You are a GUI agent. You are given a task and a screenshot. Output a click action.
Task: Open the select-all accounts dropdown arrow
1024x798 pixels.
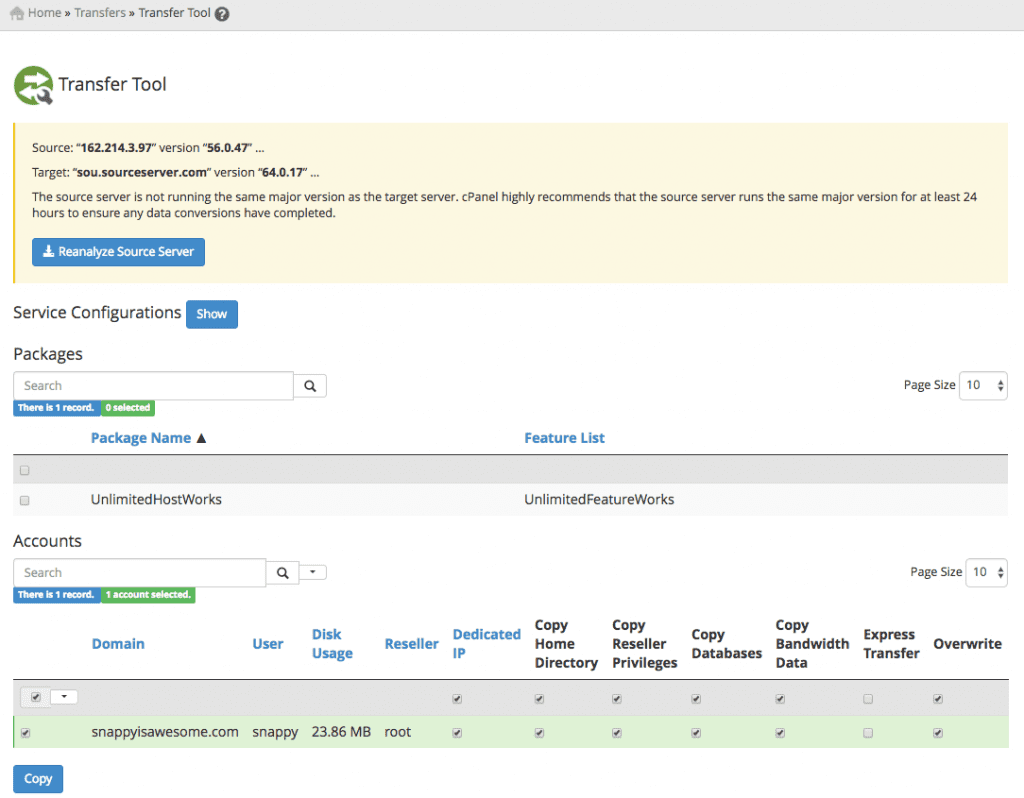63,697
